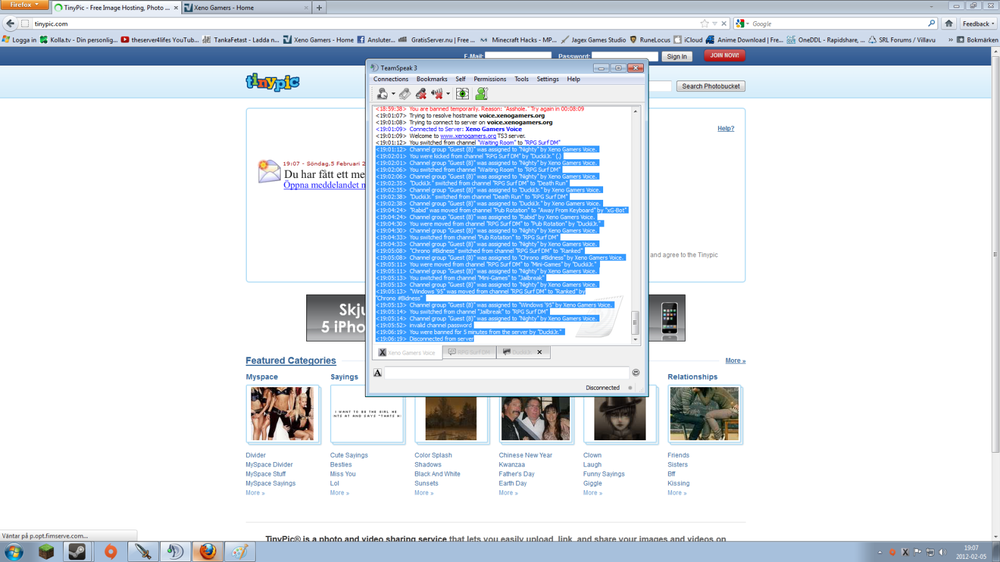Click the text format A icon in chat
Viewport: 1000px width, 562px height.
point(378,373)
